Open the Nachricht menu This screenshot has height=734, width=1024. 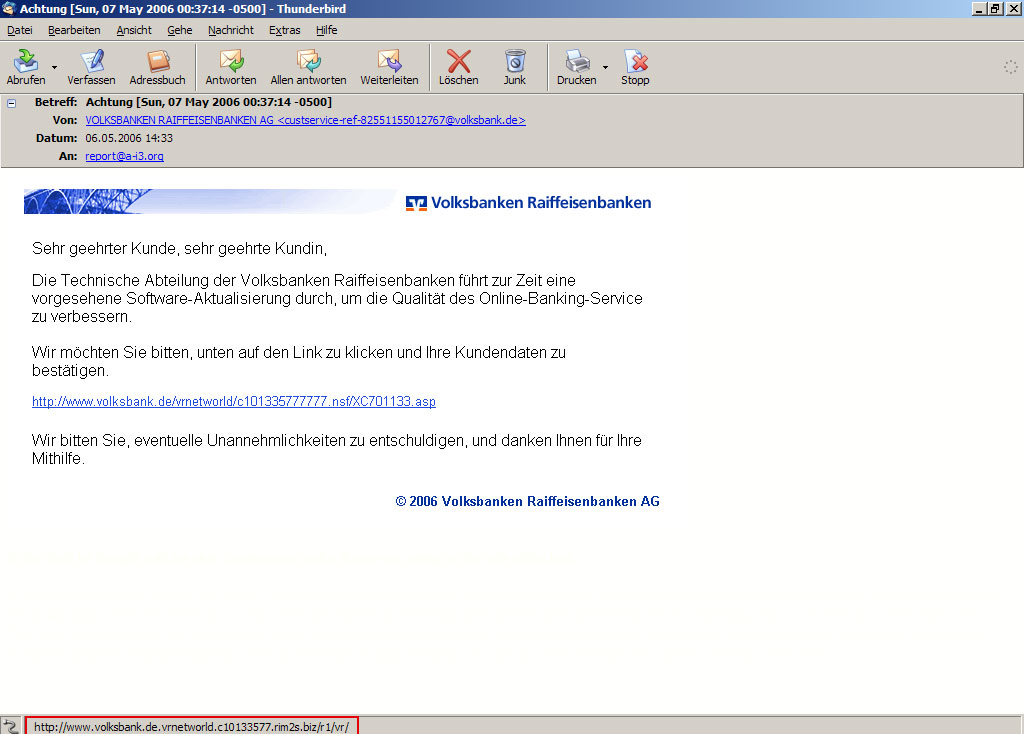tap(231, 30)
